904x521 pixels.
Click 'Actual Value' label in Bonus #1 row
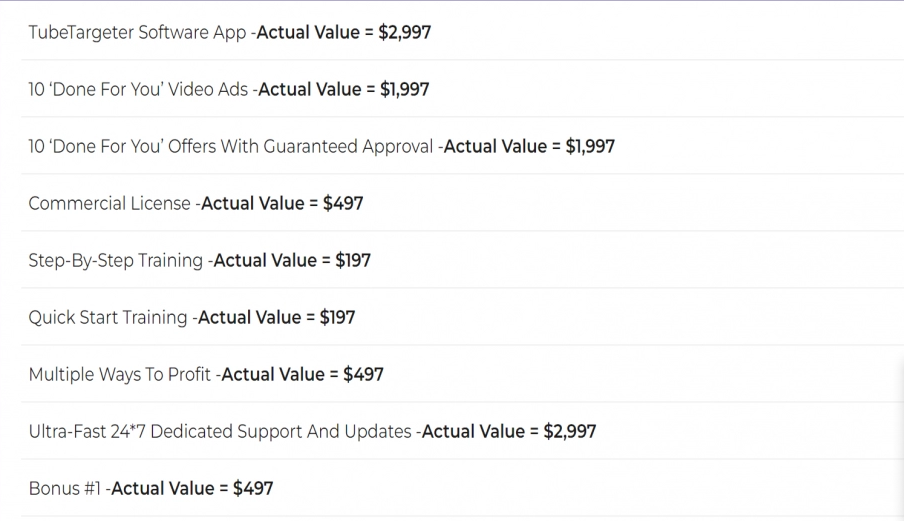(164, 488)
